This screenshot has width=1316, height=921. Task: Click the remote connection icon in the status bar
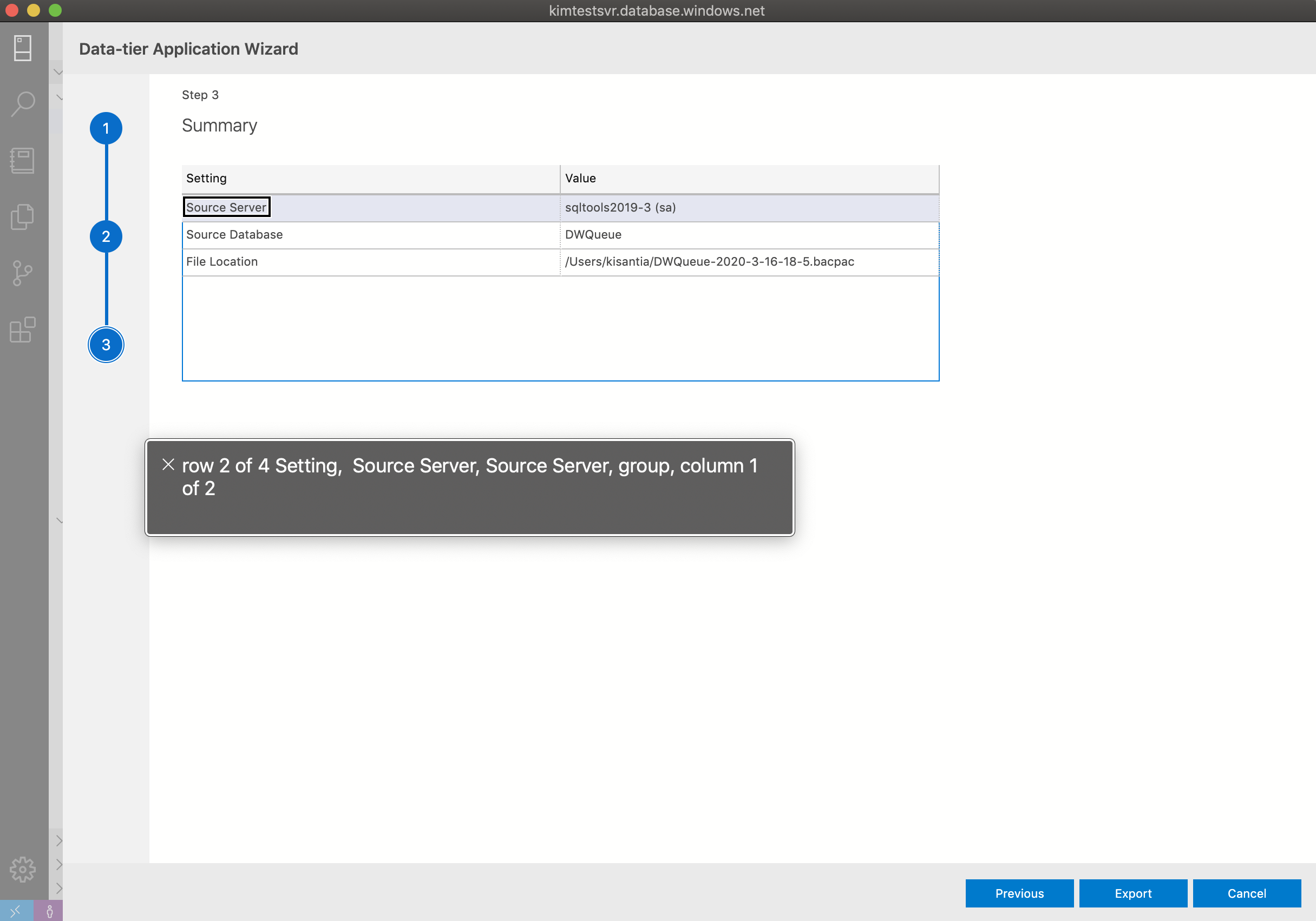point(16,910)
